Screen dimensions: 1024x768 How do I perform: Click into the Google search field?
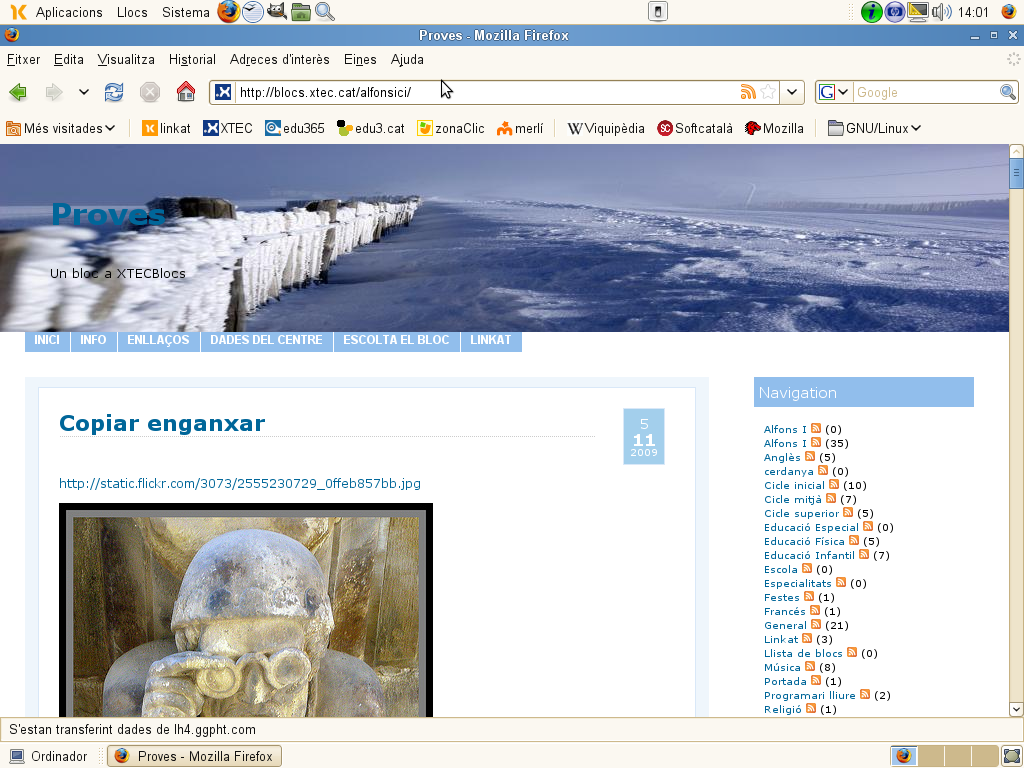925,92
